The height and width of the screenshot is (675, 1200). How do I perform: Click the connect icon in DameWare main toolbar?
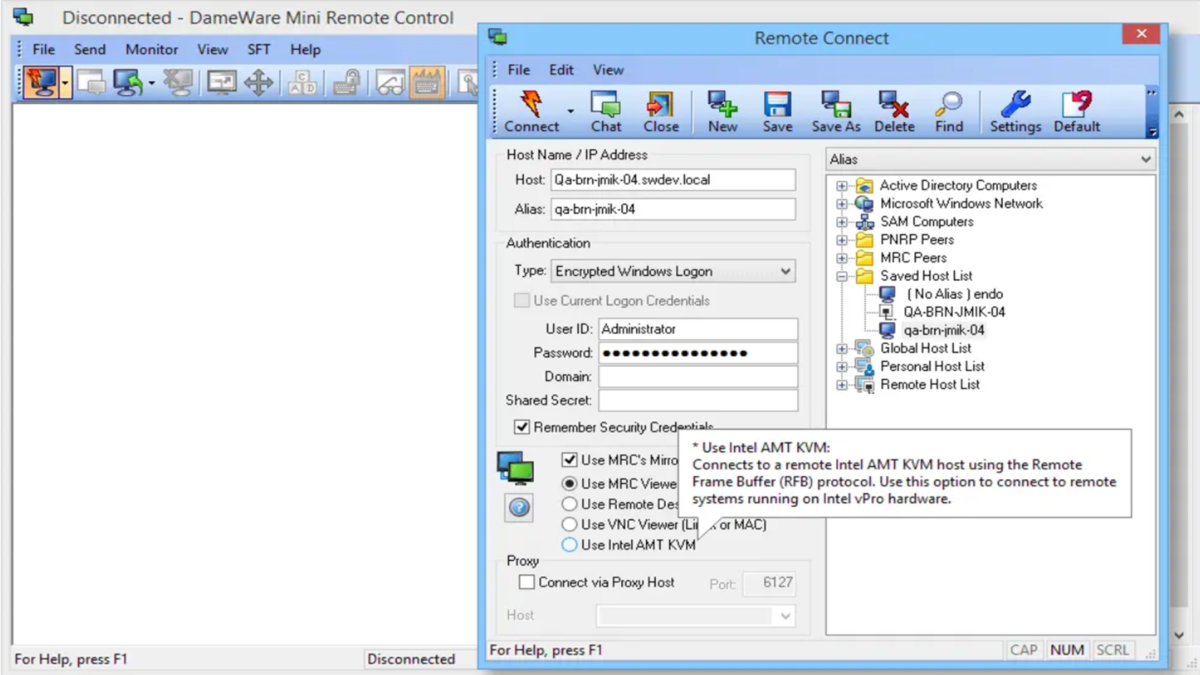pyautogui.click(x=41, y=82)
